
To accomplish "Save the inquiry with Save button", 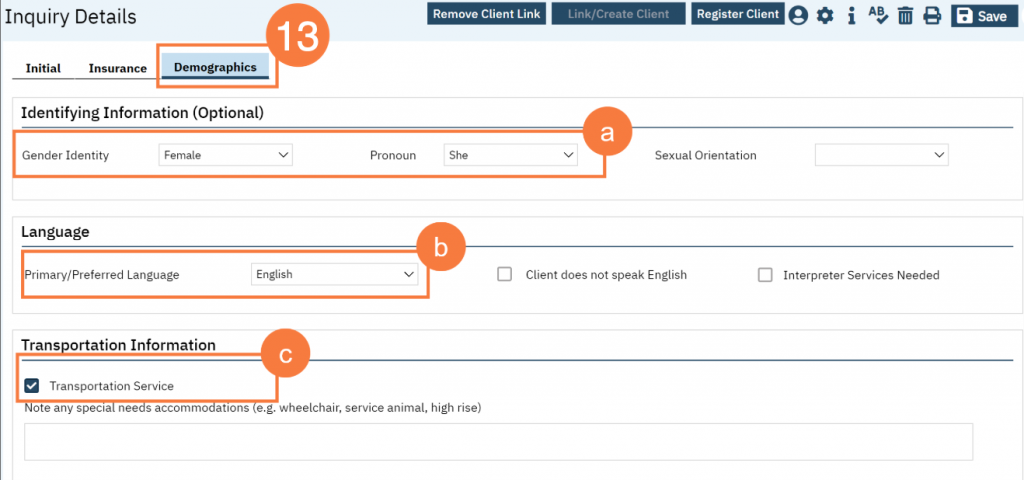I will tap(982, 15).
